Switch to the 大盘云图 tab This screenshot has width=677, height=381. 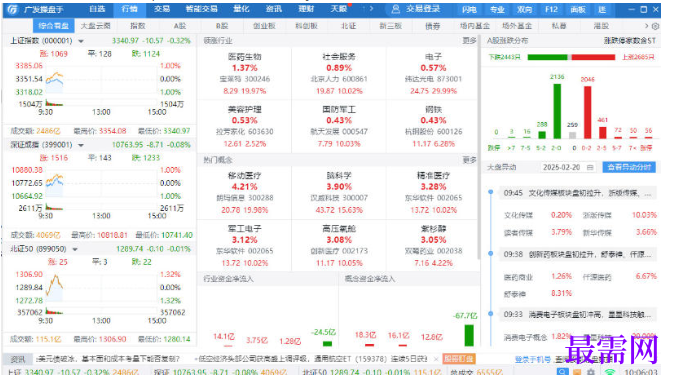click(95, 26)
